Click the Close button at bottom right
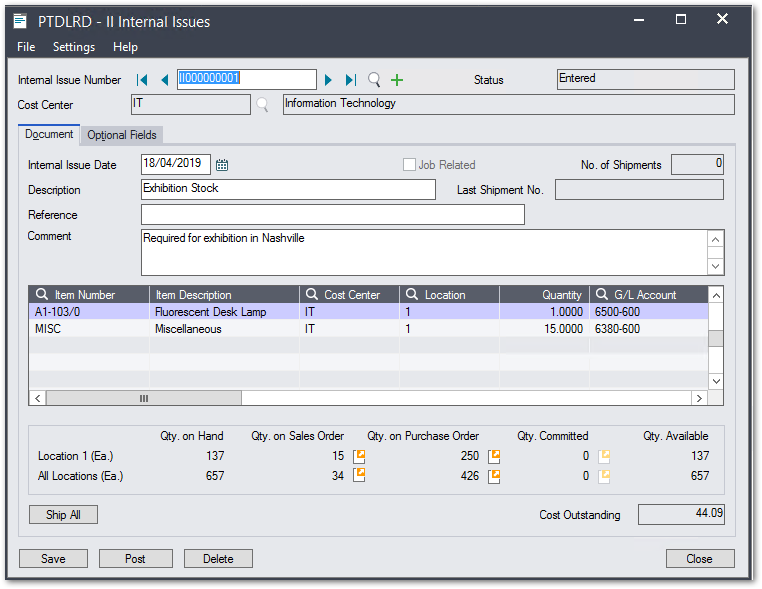The image size is (762, 589). pos(700,559)
